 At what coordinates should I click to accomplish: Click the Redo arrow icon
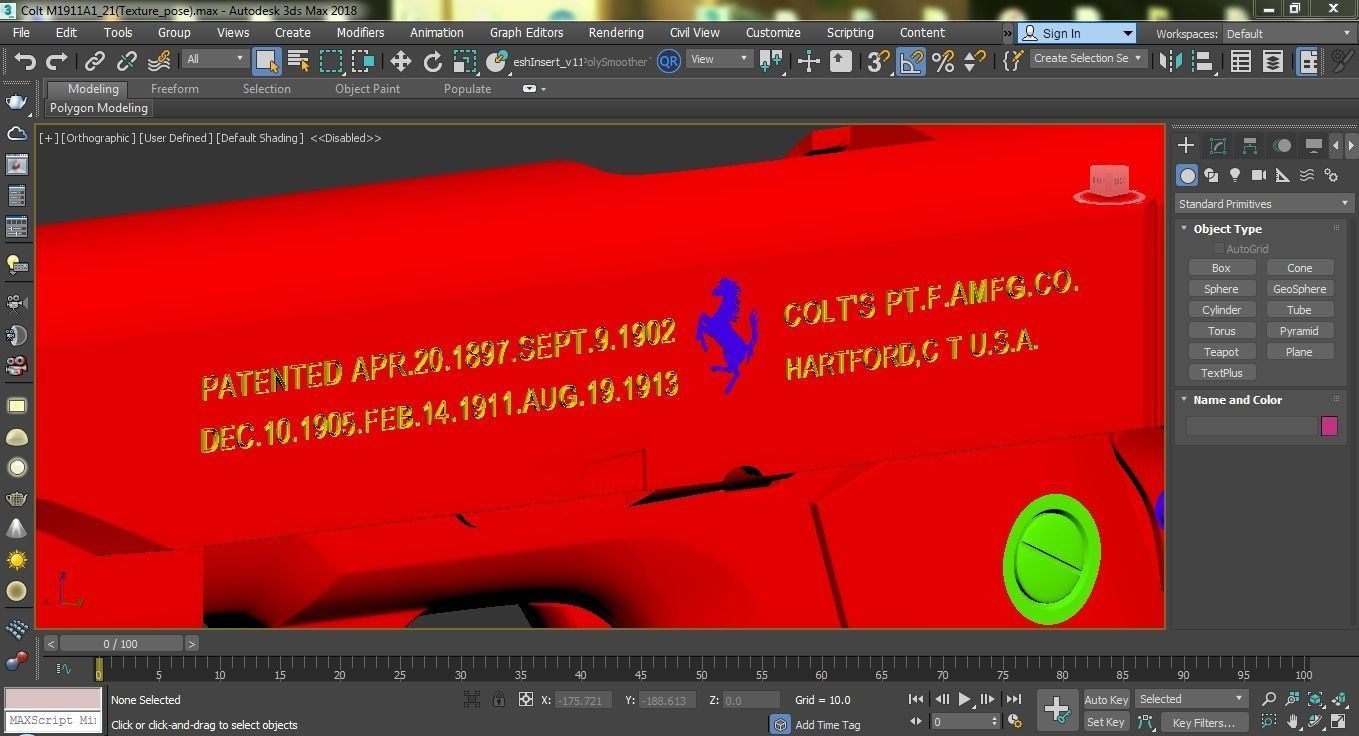pyautogui.click(x=57, y=61)
